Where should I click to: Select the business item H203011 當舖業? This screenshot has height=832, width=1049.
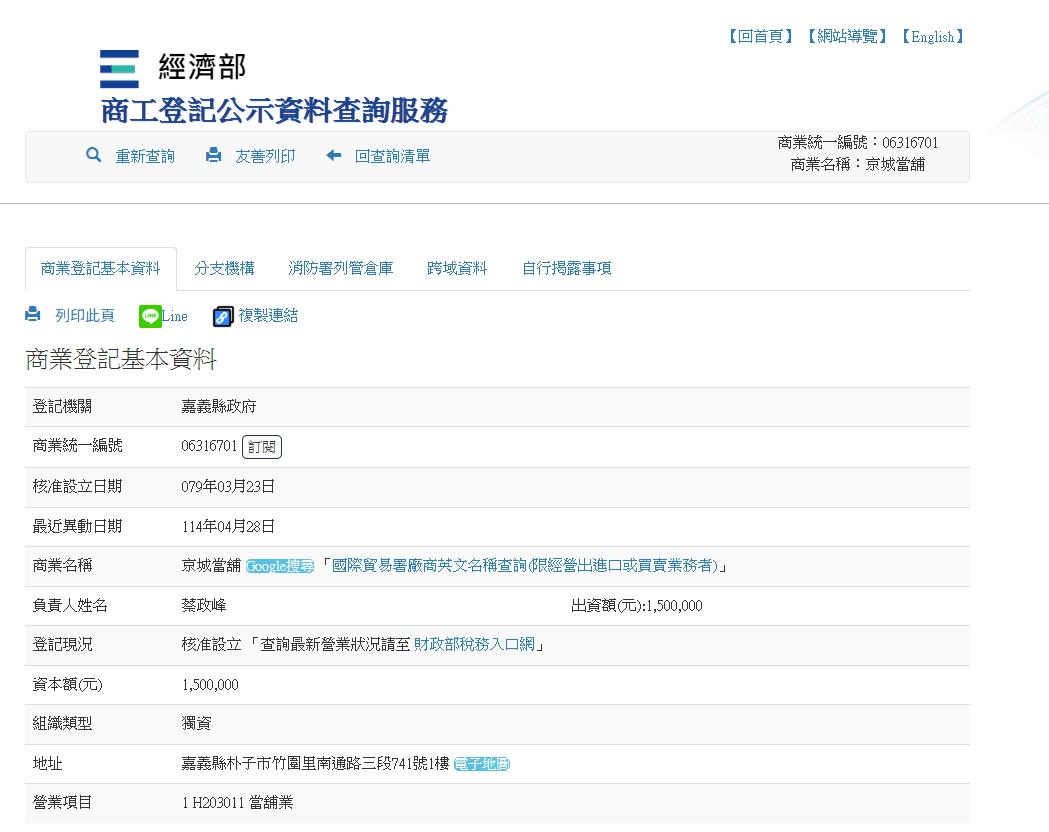point(242,803)
